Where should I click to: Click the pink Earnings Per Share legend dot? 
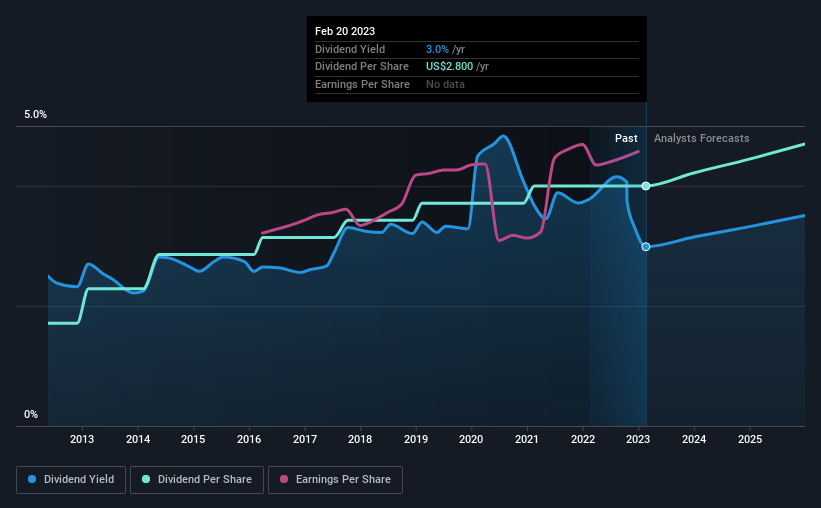(284, 479)
